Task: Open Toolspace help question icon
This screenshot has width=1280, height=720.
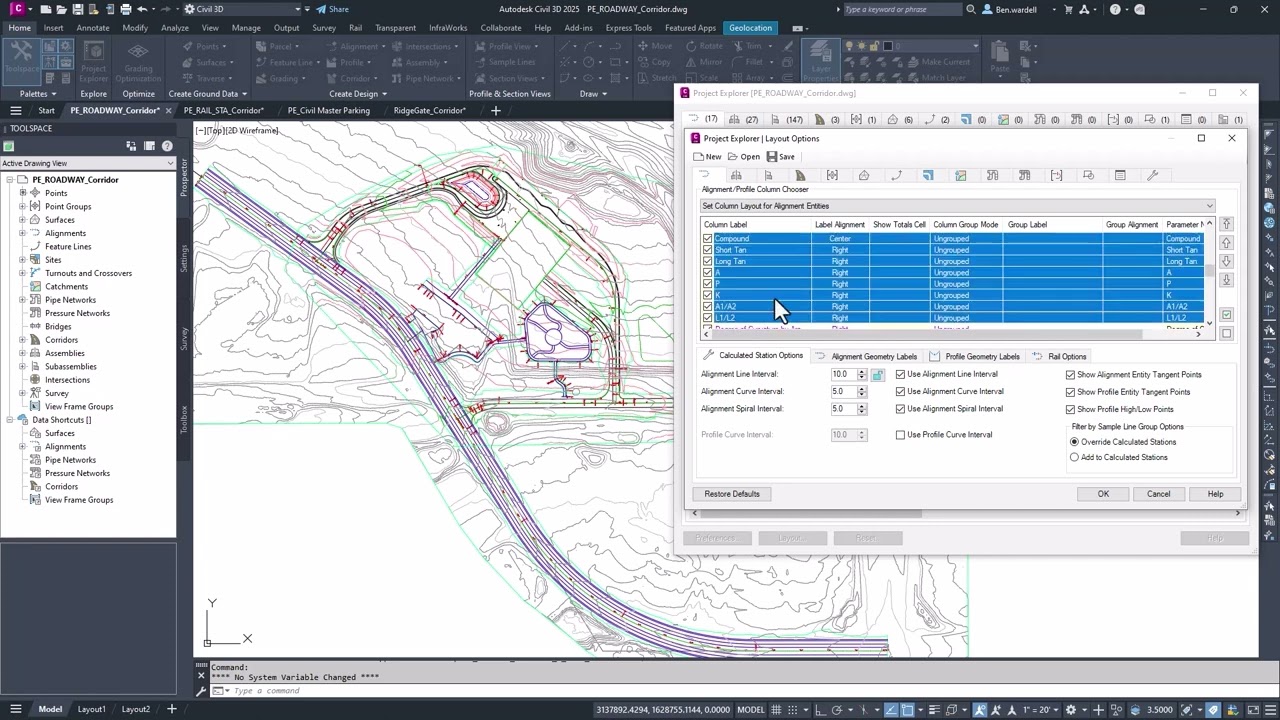Action: coord(167,146)
